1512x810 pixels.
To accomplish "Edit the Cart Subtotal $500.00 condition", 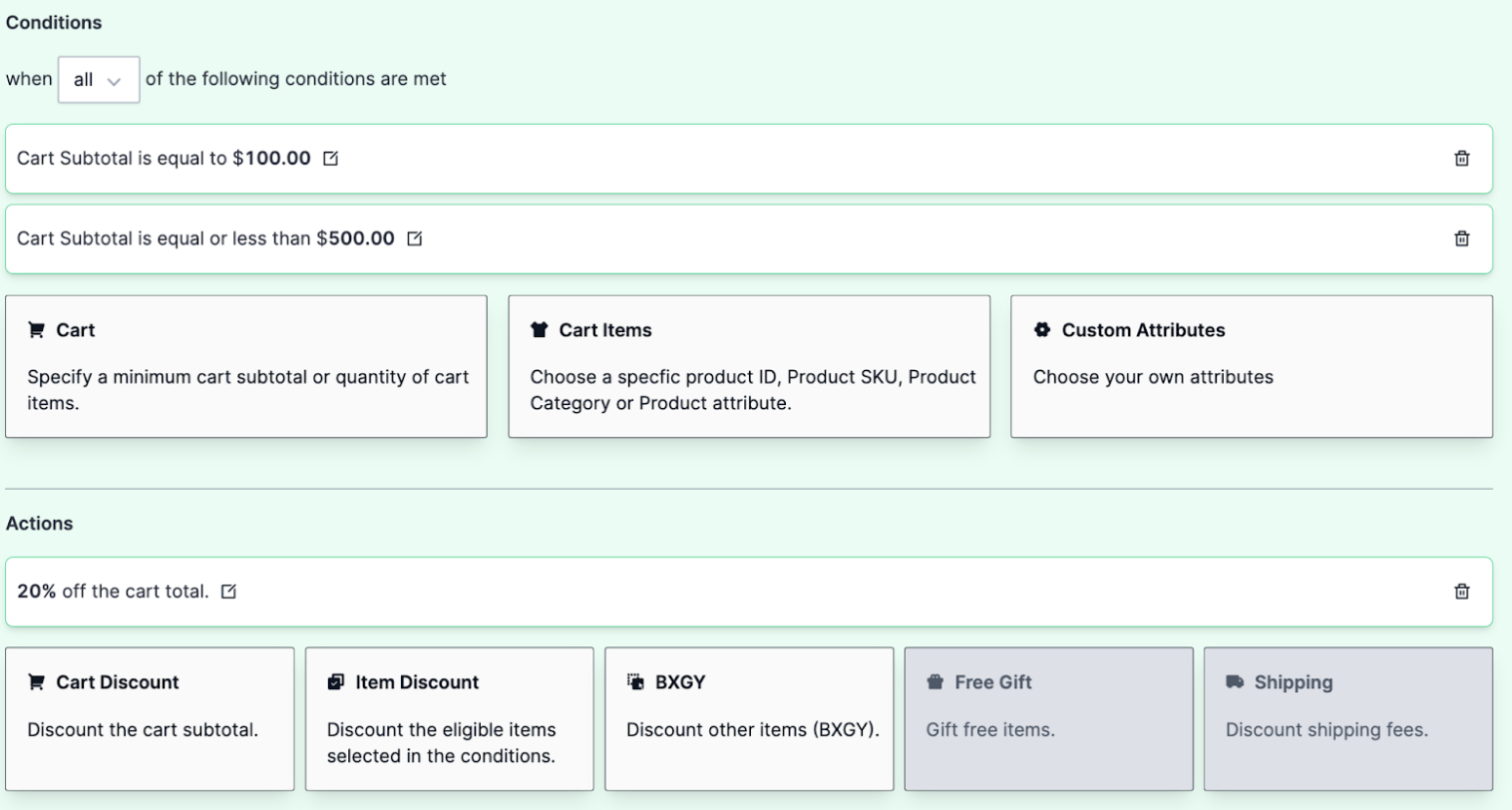I will click(x=415, y=238).
